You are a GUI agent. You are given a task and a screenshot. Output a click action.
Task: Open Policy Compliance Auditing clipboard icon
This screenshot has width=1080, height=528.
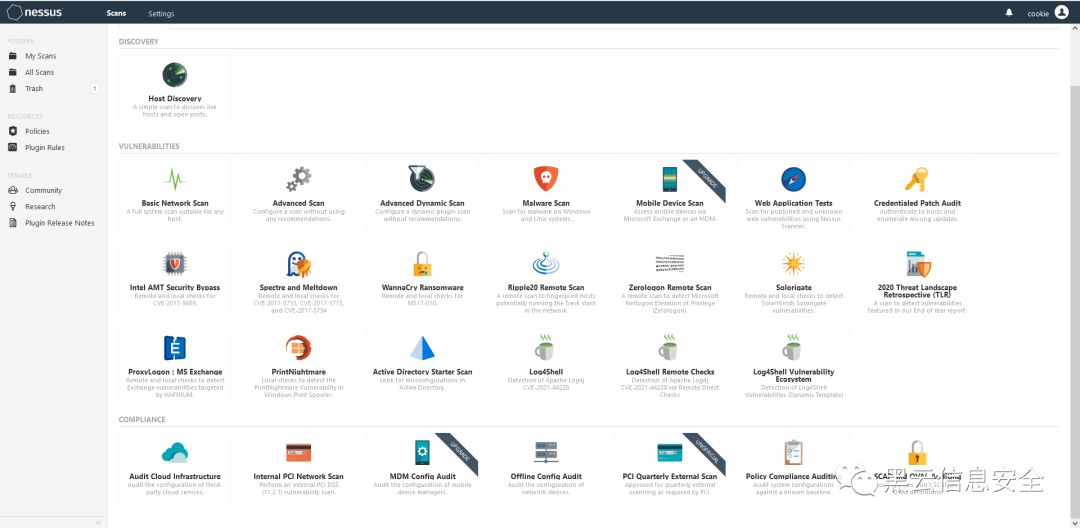click(793, 452)
